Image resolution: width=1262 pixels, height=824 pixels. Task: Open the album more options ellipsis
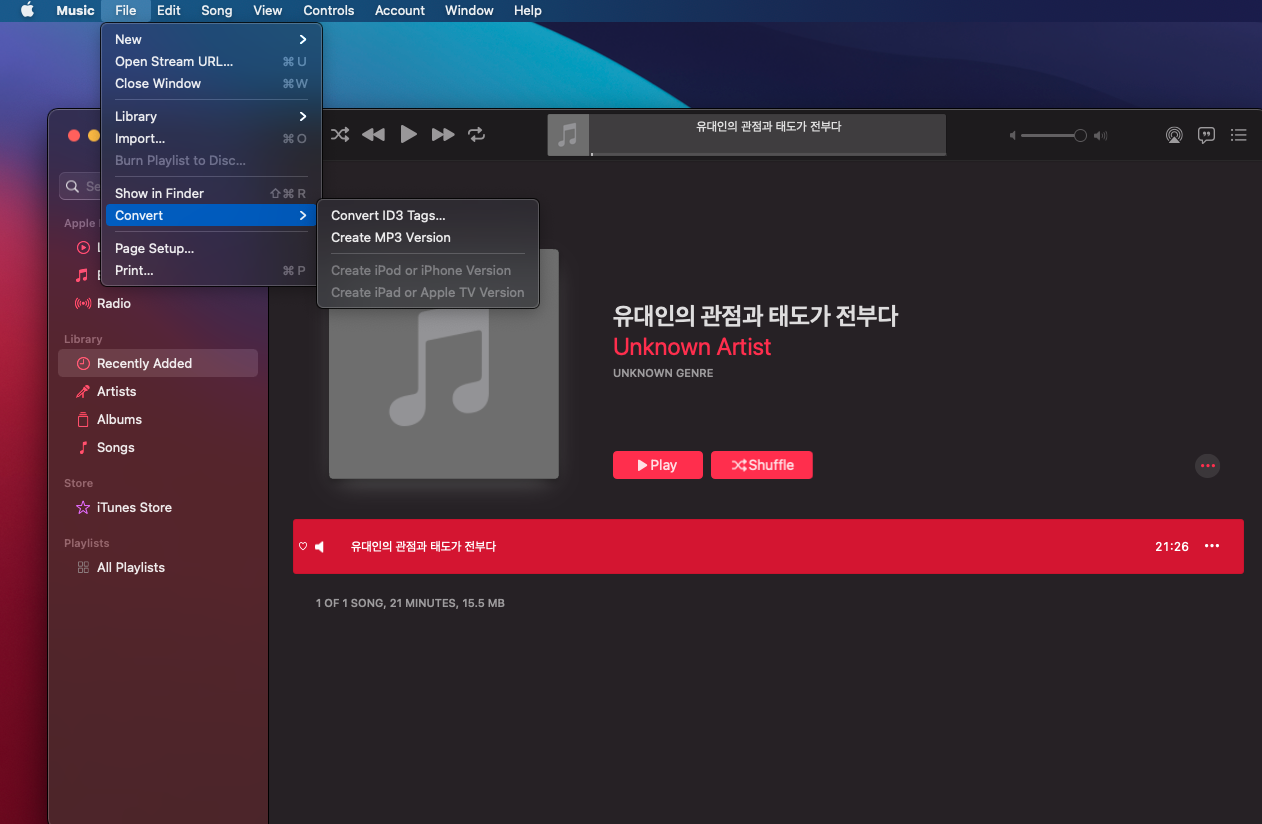(1208, 465)
